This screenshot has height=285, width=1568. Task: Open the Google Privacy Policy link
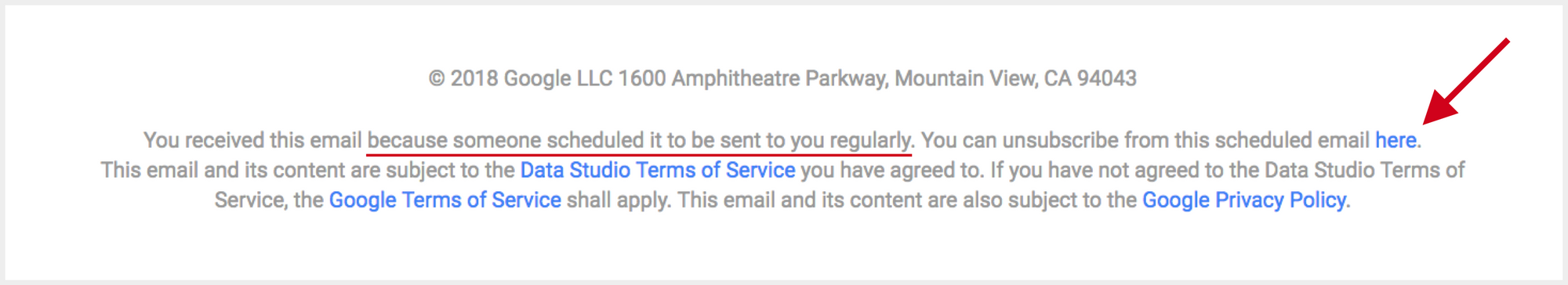coord(1244,200)
